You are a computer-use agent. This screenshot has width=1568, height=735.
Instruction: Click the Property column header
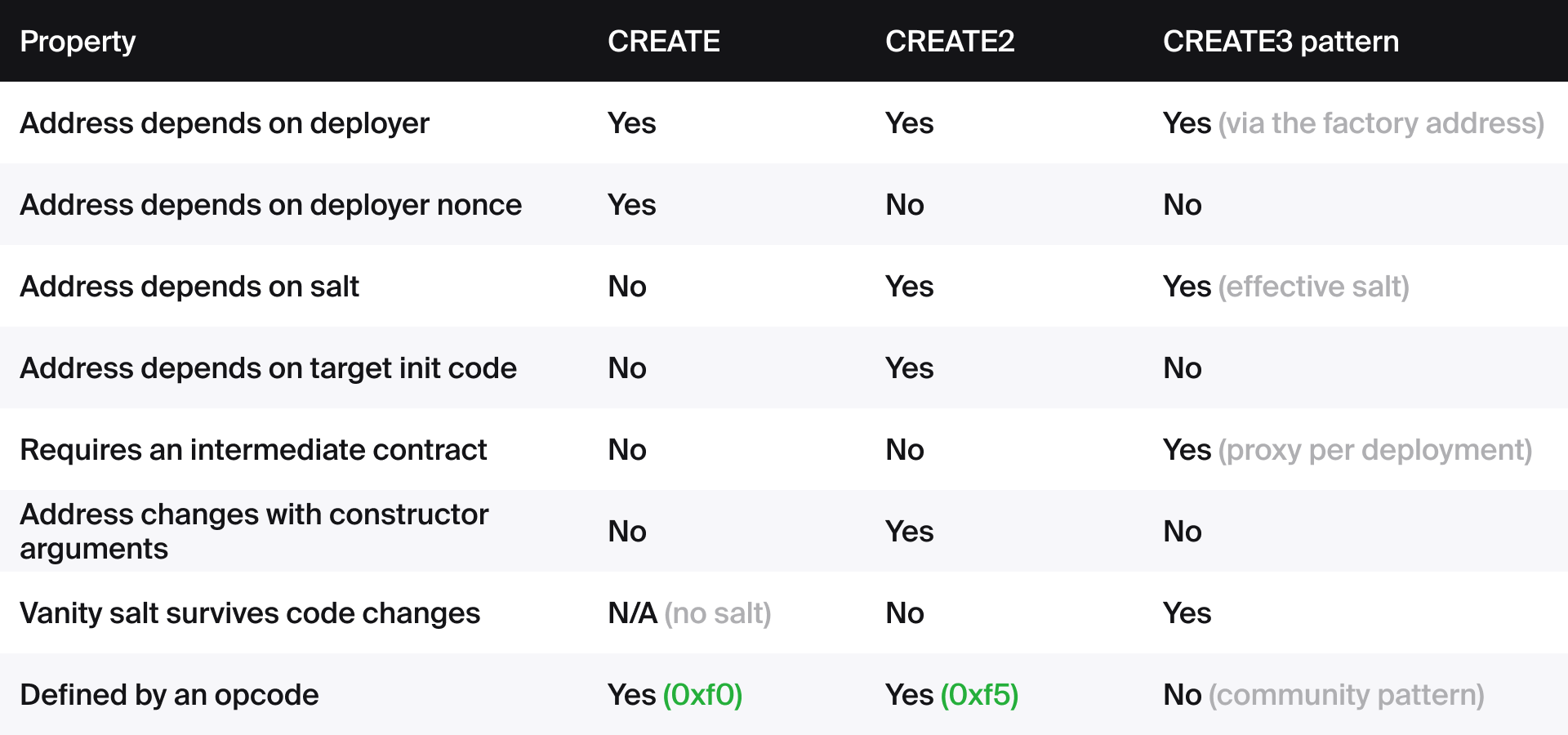click(x=78, y=42)
